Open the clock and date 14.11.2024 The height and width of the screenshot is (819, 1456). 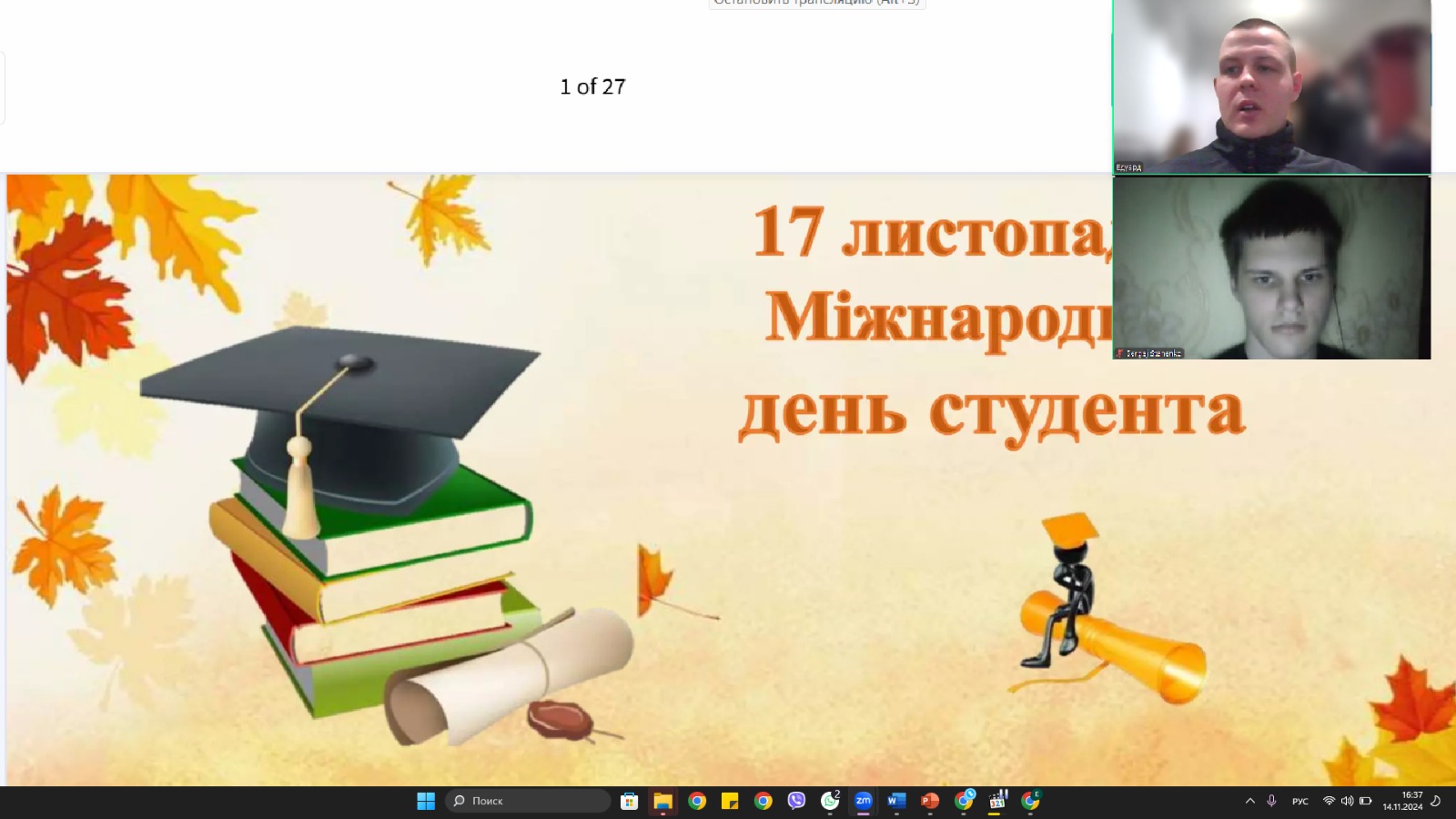[1402, 801]
